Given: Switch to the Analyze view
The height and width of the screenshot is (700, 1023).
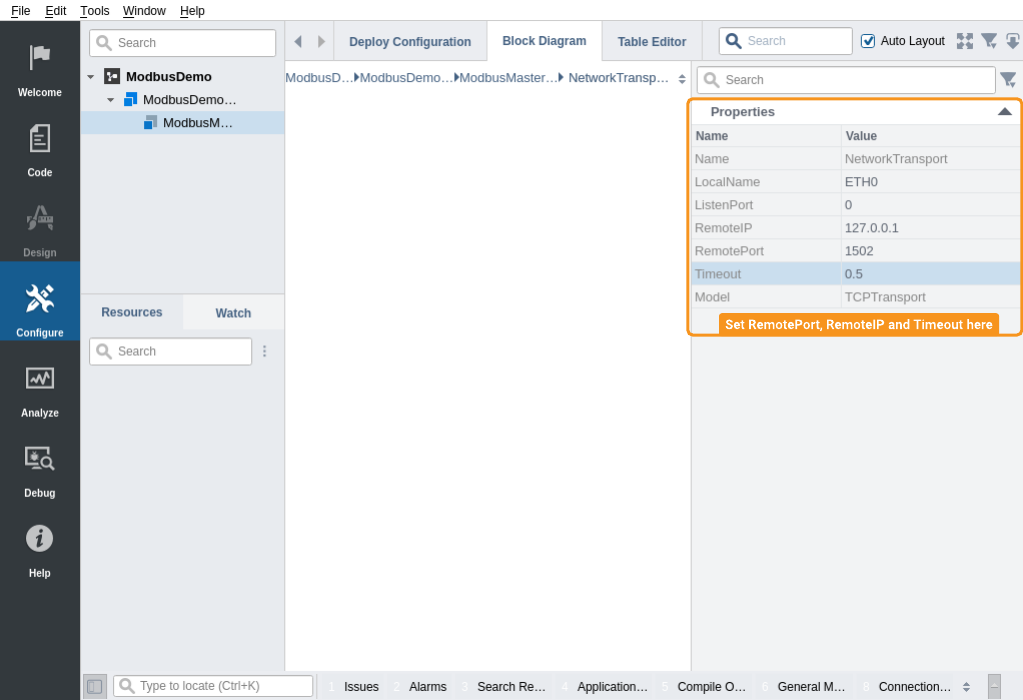Looking at the screenshot, I should [x=40, y=388].
